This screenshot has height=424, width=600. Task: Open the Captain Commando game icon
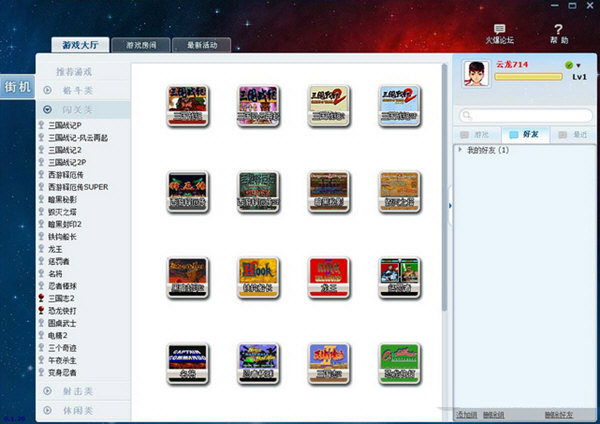click(x=188, y=360)
